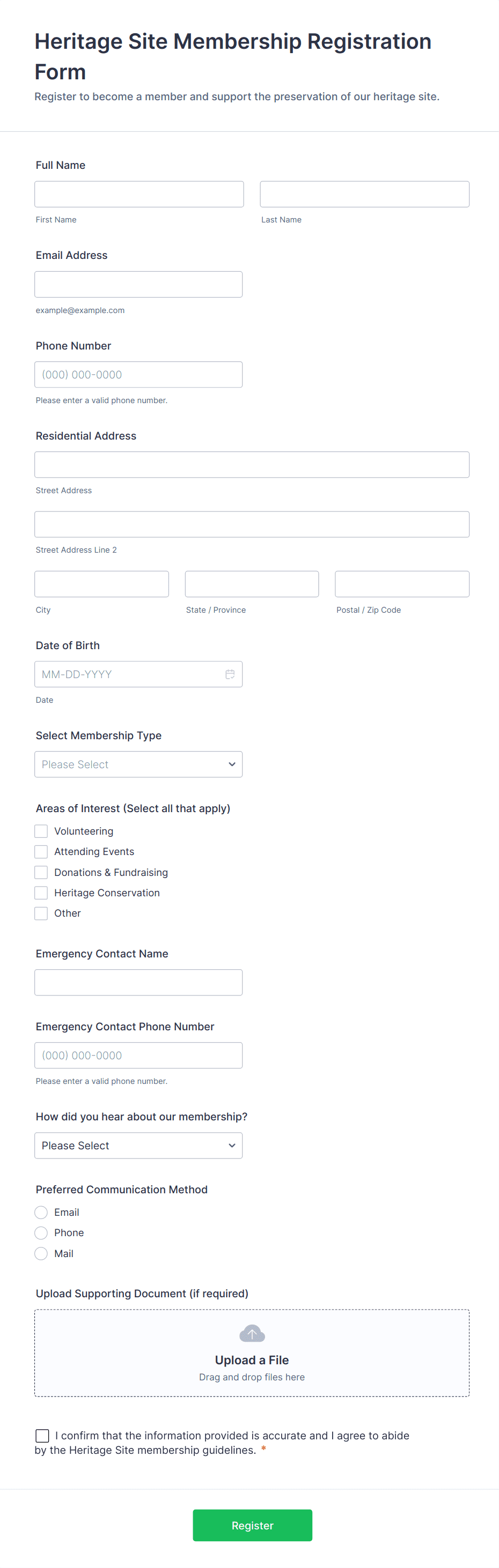Click the upload cloud icon
Image resolution: width=499 pixels, height=1568 pixels.
[x=252, y=1333]
